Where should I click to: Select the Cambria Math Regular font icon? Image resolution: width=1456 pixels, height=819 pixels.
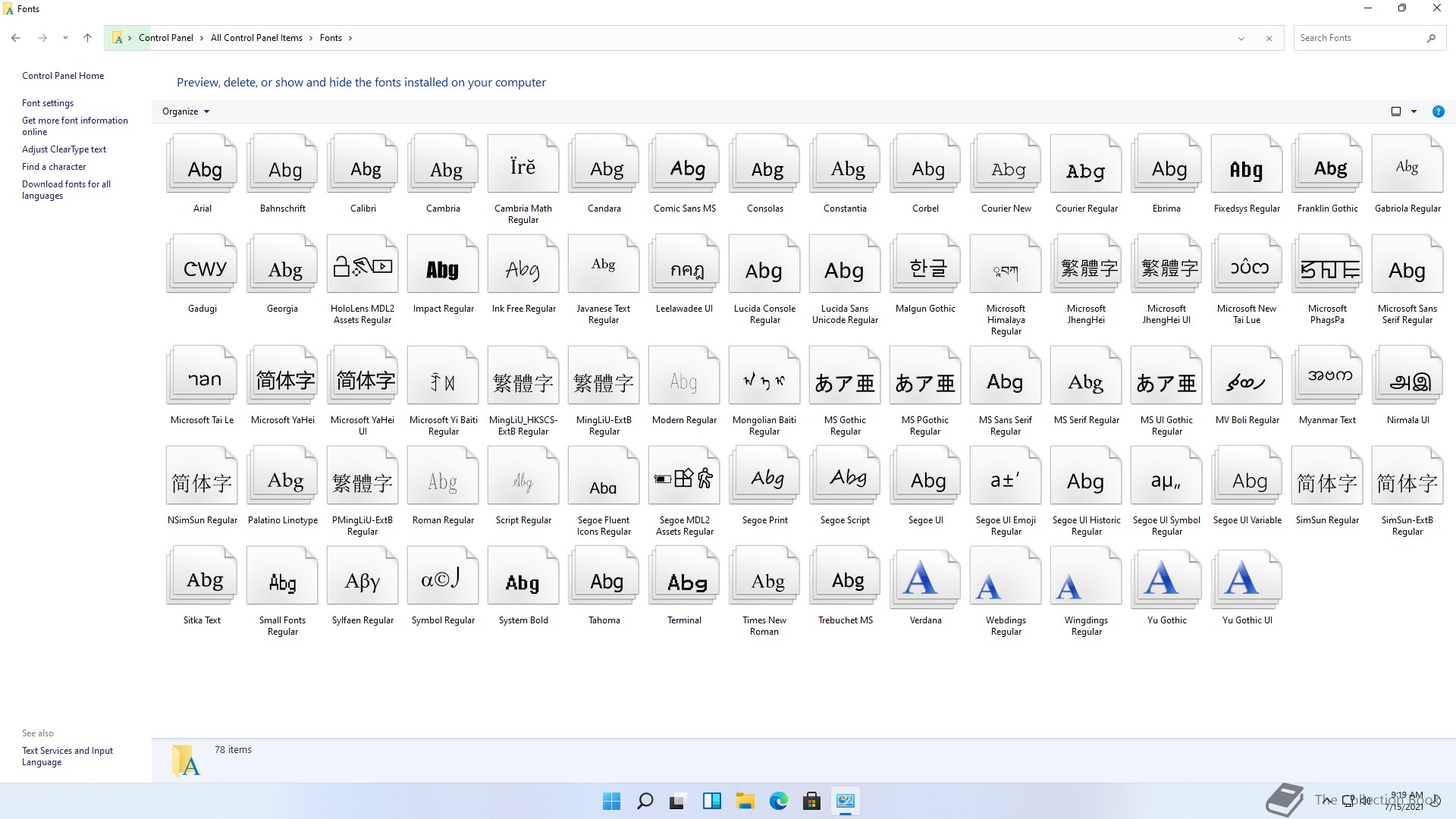click(523, 164)
